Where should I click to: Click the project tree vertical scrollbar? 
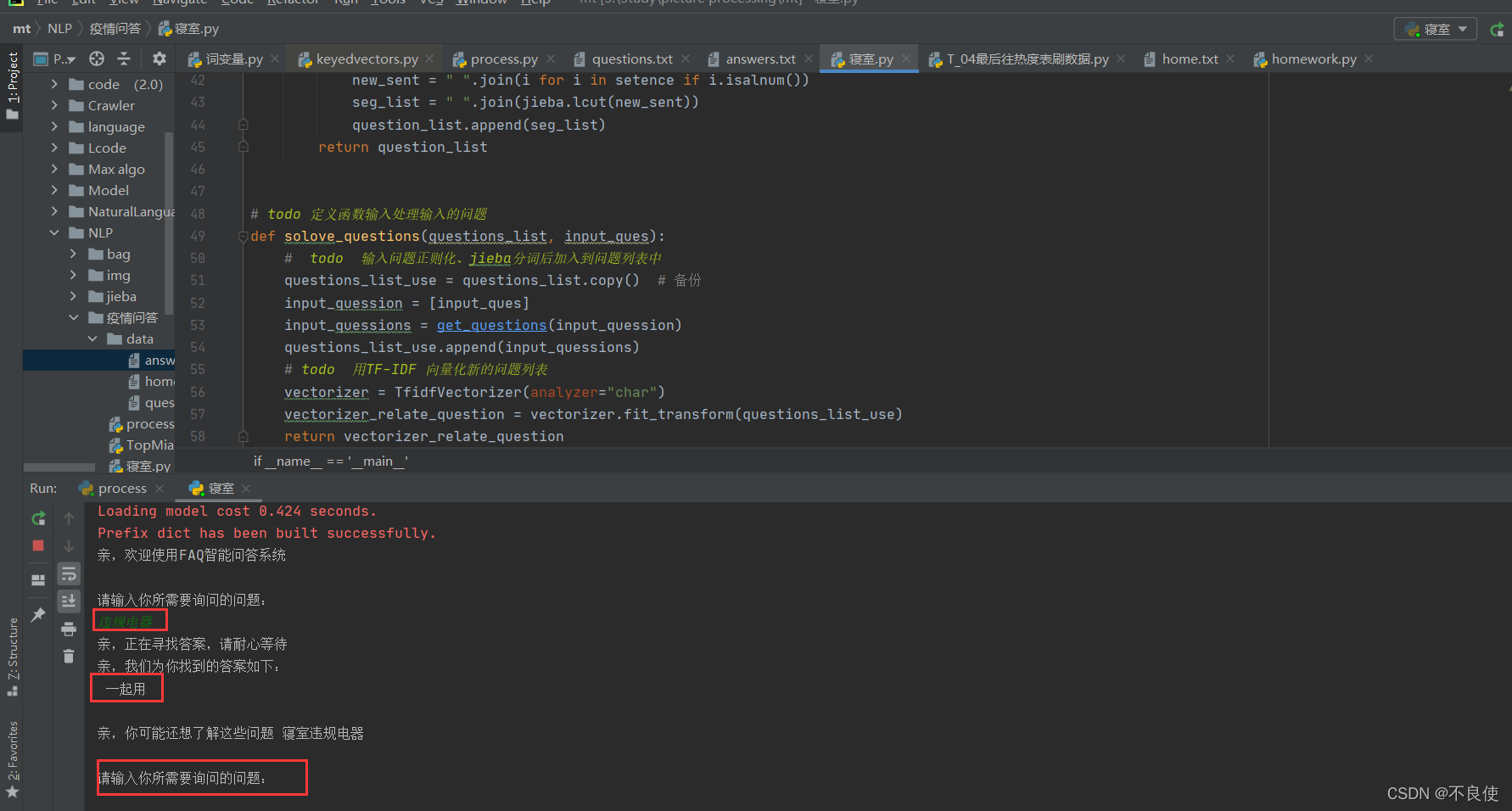[169, 222]
